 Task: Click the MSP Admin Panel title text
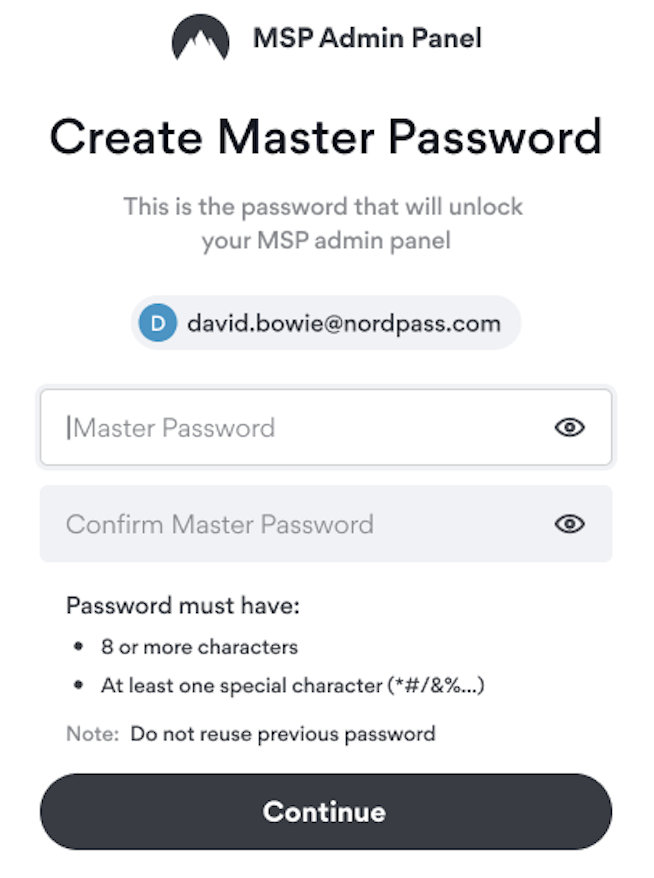coord(367,38)
